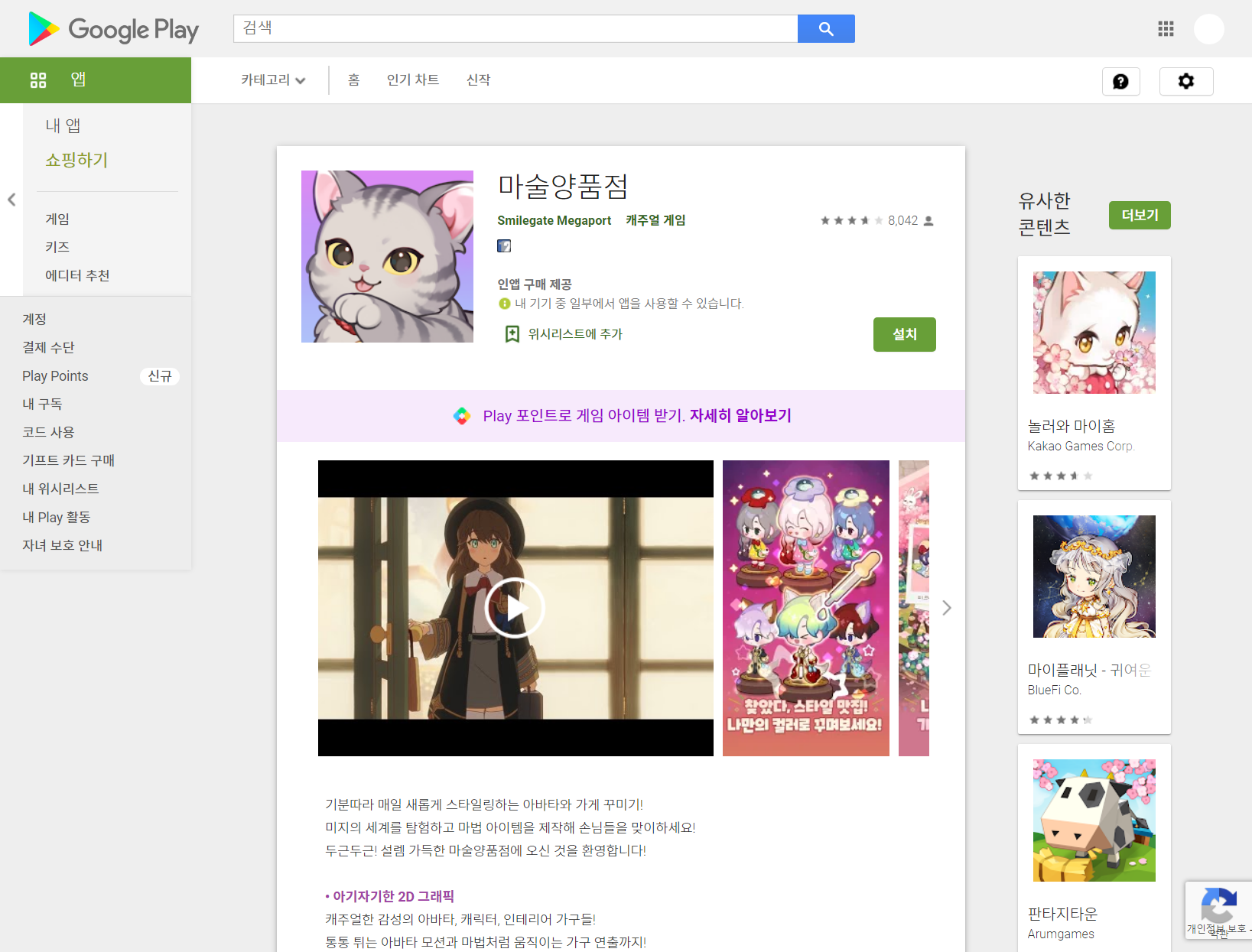Image resolution: width=1252 pixels, height=952 pixels.
Task: Go to the 홈 tab
Action: [353, 80]
